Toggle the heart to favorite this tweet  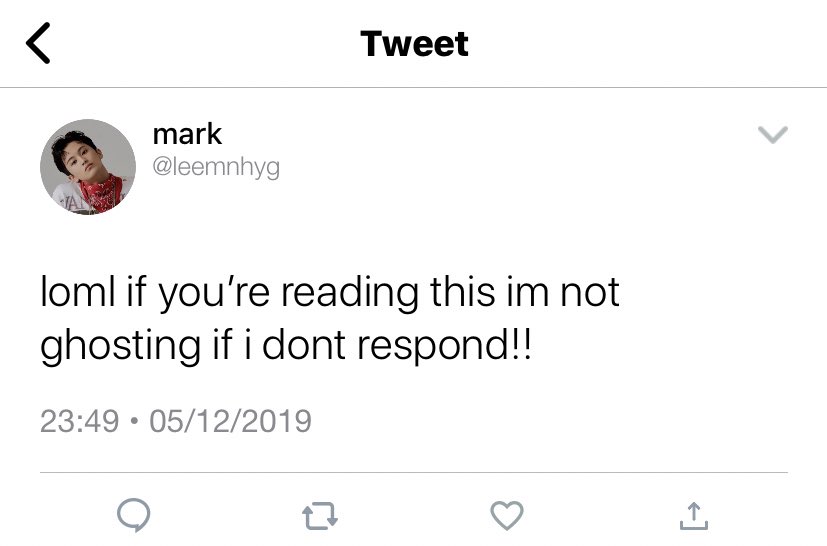pyautogui.click(x=507, y=515)
